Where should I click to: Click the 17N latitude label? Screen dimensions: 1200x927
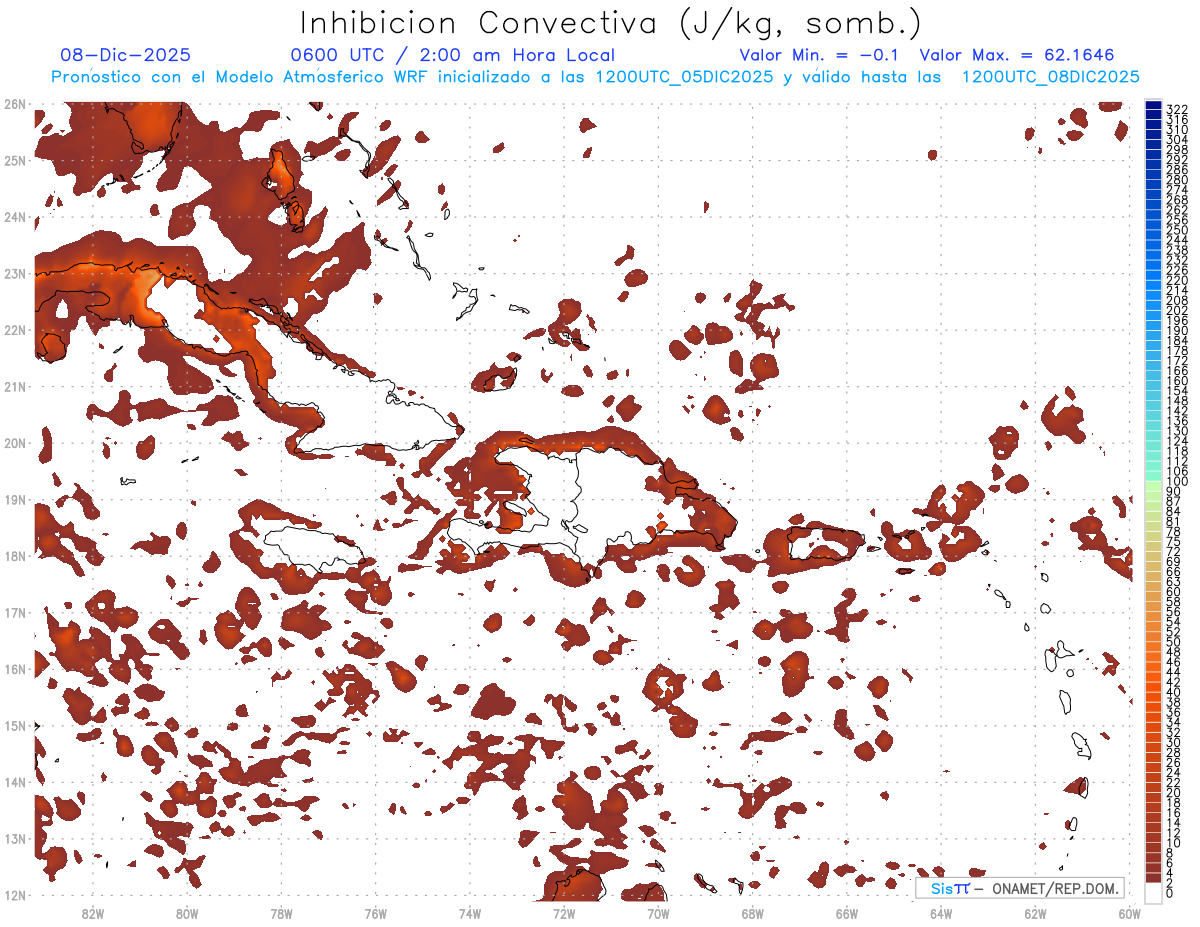coord(15,612)
